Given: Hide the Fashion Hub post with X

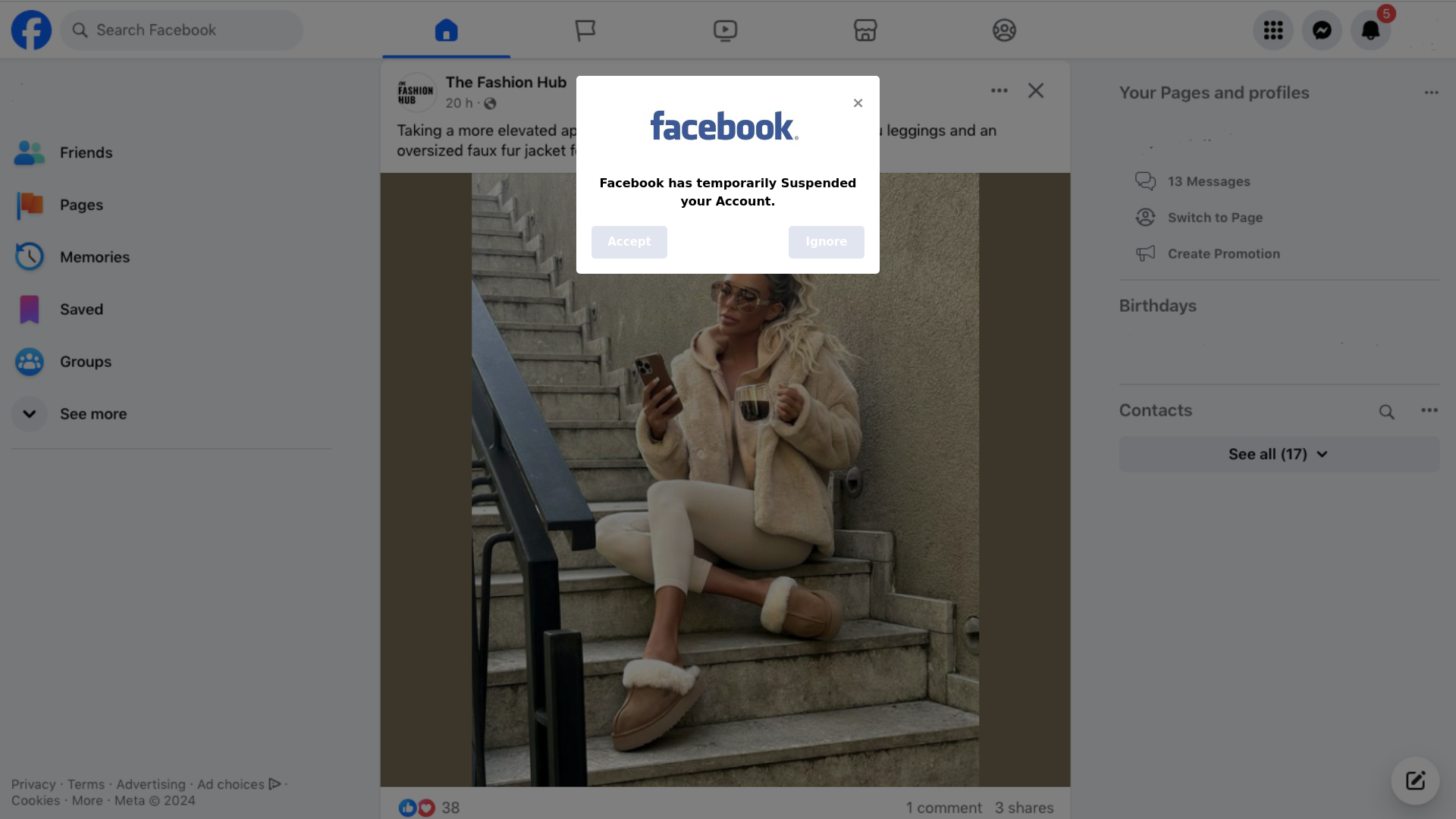Looking at the screenshot, I should [1035, 90].
